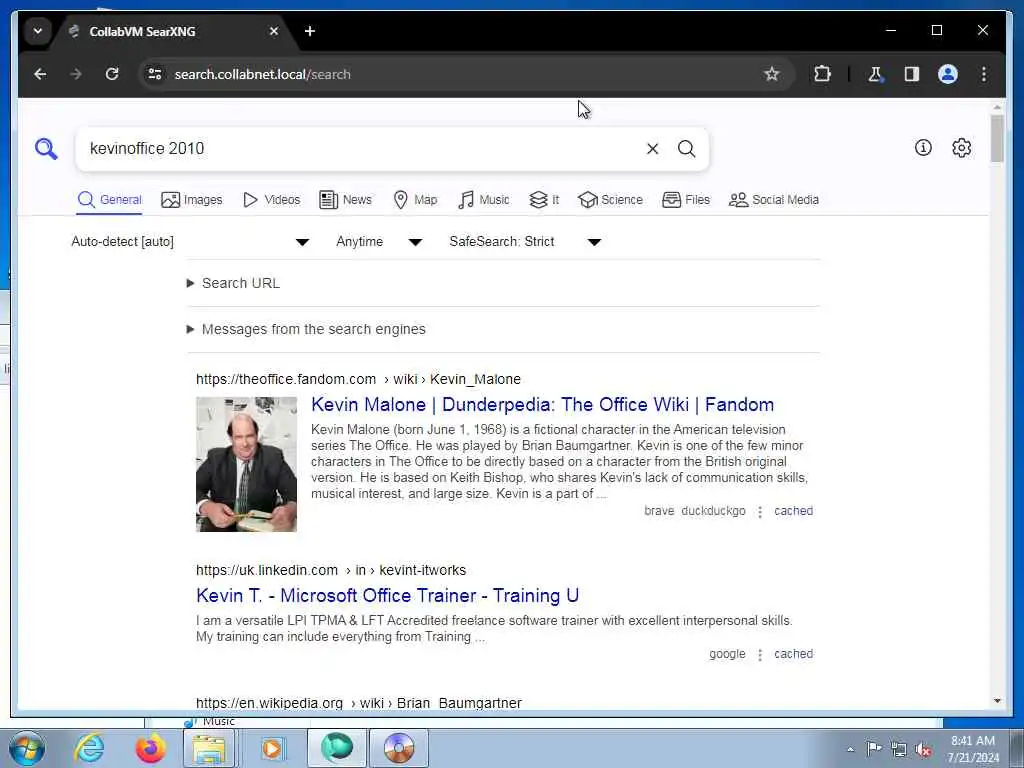This screenshot has width=1024, height=768.
Task: Switch to the Map category tab
Action: pos(415,200)
